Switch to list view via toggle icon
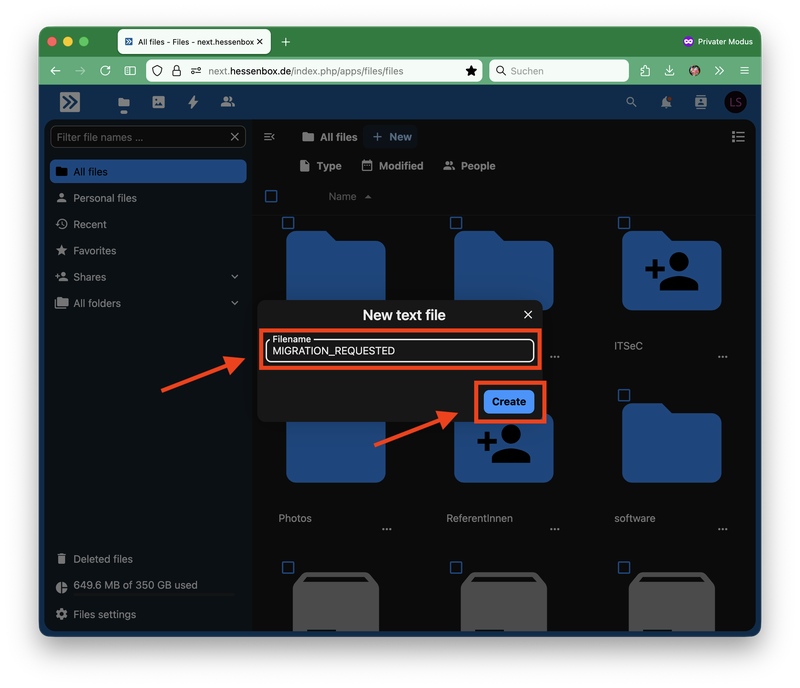This screenshot has width=800, height=688. pyautogui.click(x=738, y=137)
